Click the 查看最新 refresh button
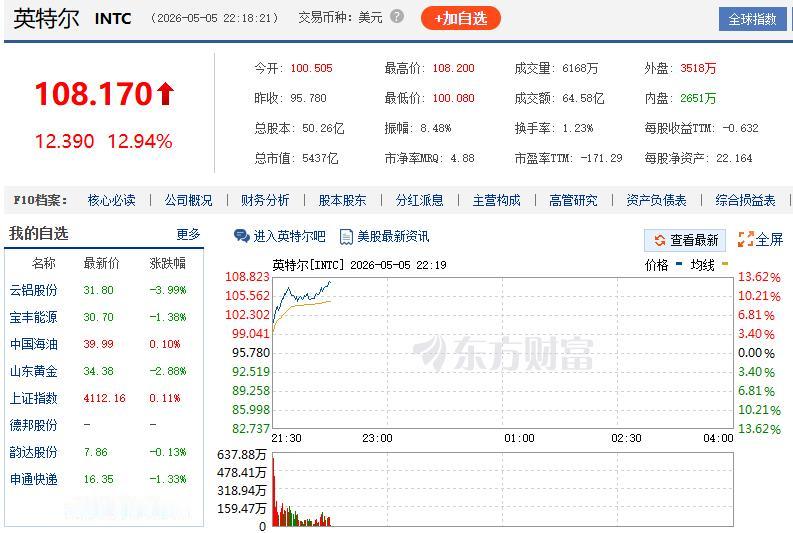 click(x=685, y=240)
